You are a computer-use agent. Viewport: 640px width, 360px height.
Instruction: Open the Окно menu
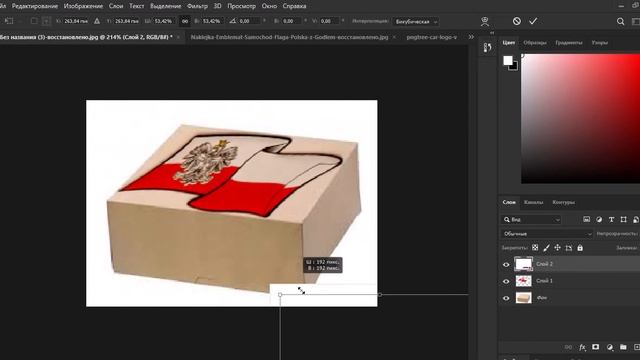click(269, 6)
